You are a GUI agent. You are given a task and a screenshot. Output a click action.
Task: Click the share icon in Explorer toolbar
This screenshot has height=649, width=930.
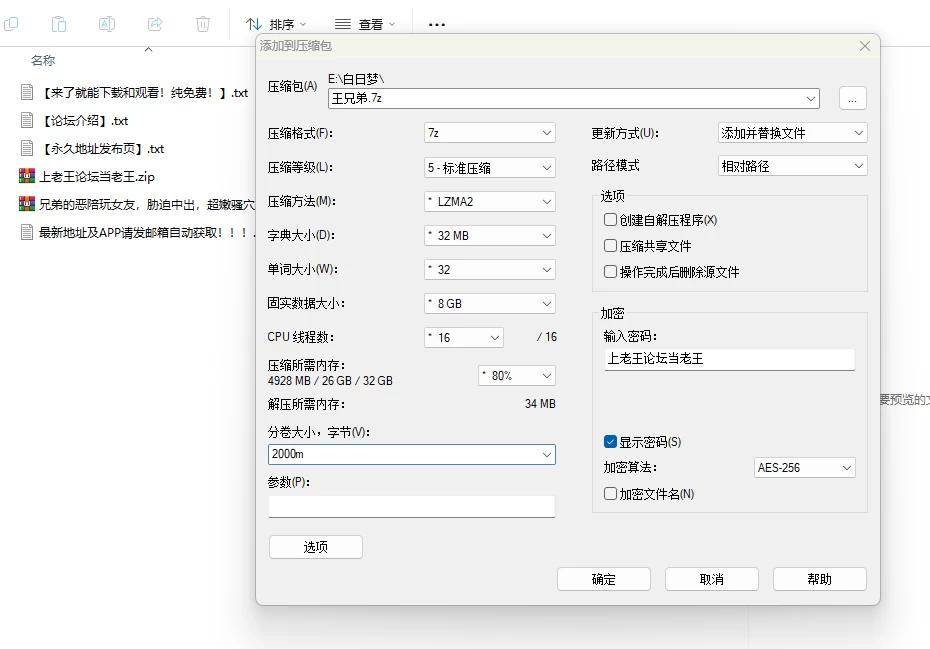coord(155,24)
